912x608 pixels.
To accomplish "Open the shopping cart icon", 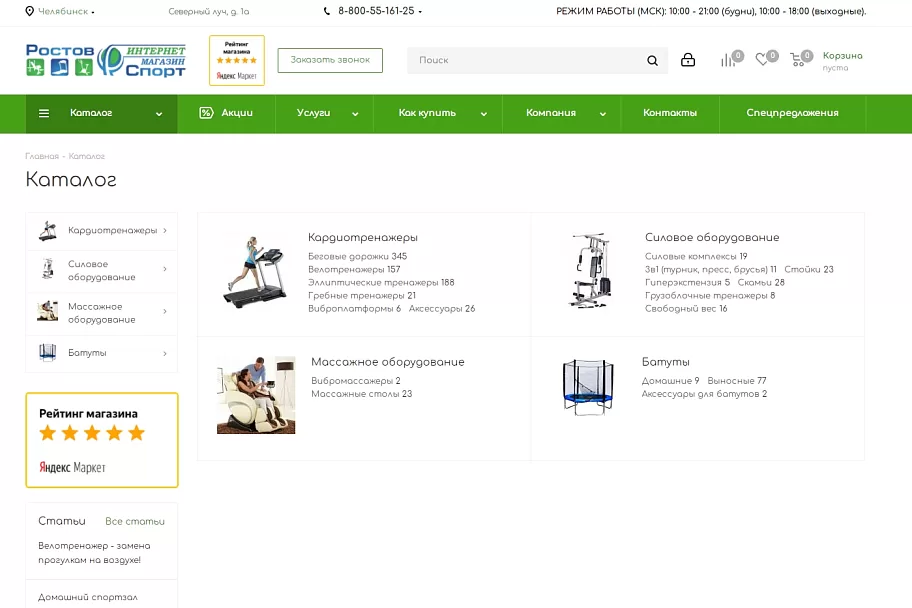I will 797,59.
